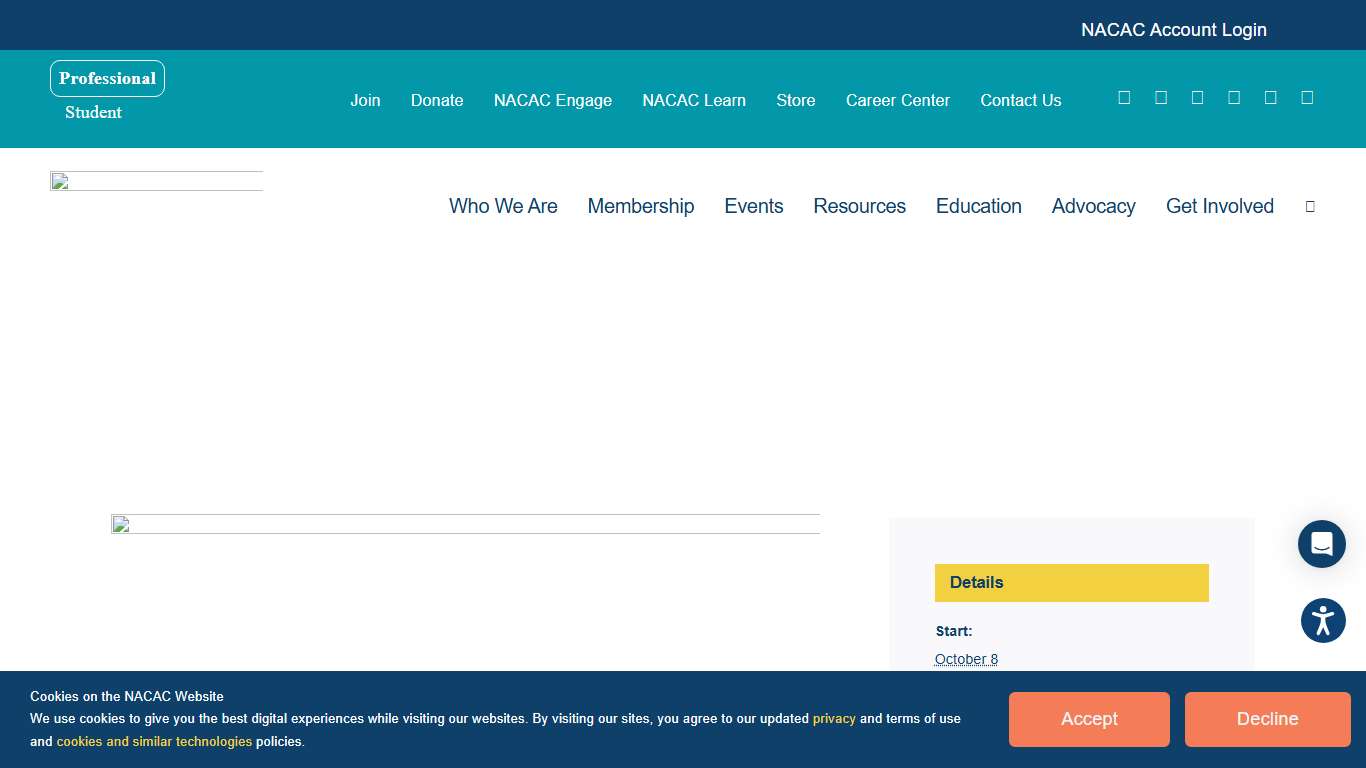
Task: Click the event banner image placeholder
Action: (x=465, y=524)
